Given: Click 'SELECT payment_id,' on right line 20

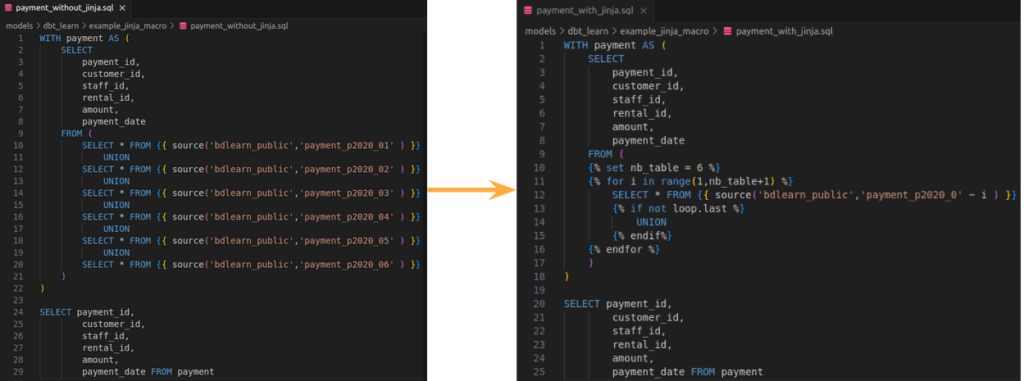Looking at the screenshot, I should coord(617,304).
